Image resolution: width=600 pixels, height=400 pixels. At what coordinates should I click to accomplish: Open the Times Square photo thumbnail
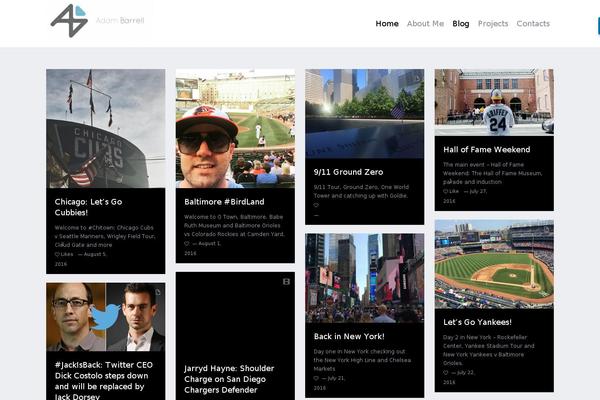365,278
